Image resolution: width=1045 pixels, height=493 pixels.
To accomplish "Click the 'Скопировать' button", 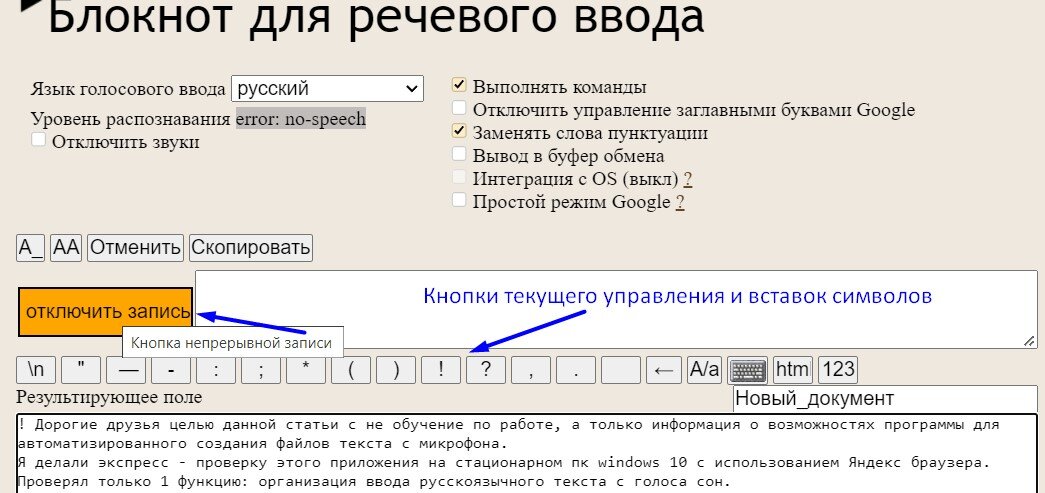I will [251, 248].
